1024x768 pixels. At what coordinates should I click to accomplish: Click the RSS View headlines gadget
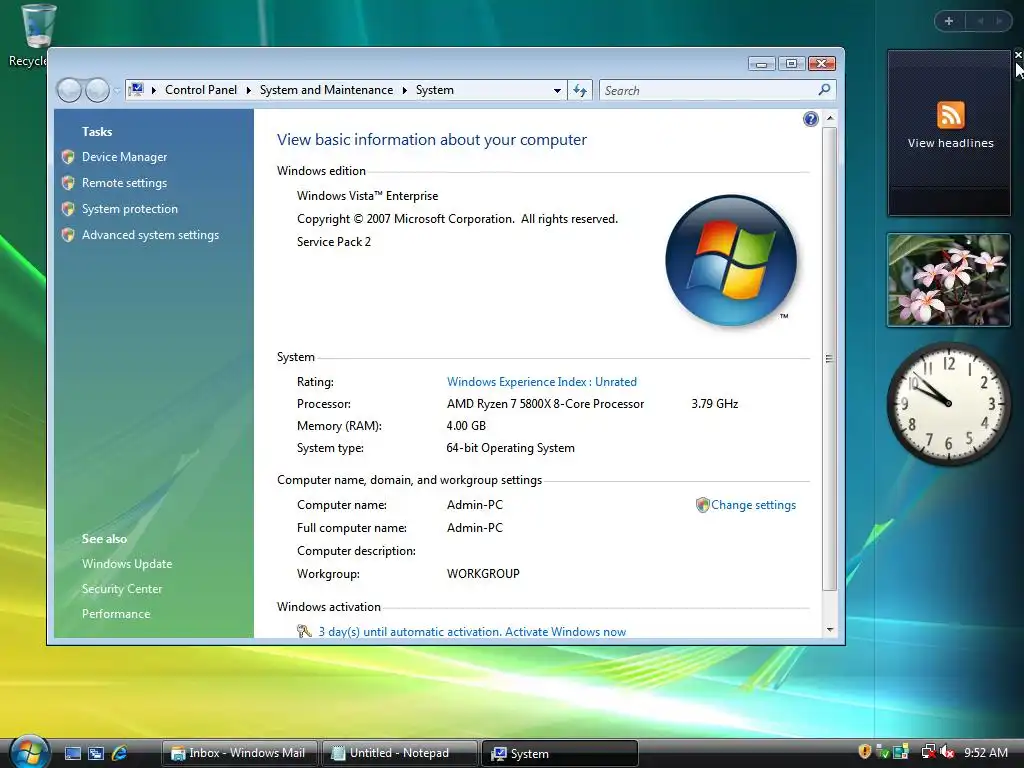[950, 133]
